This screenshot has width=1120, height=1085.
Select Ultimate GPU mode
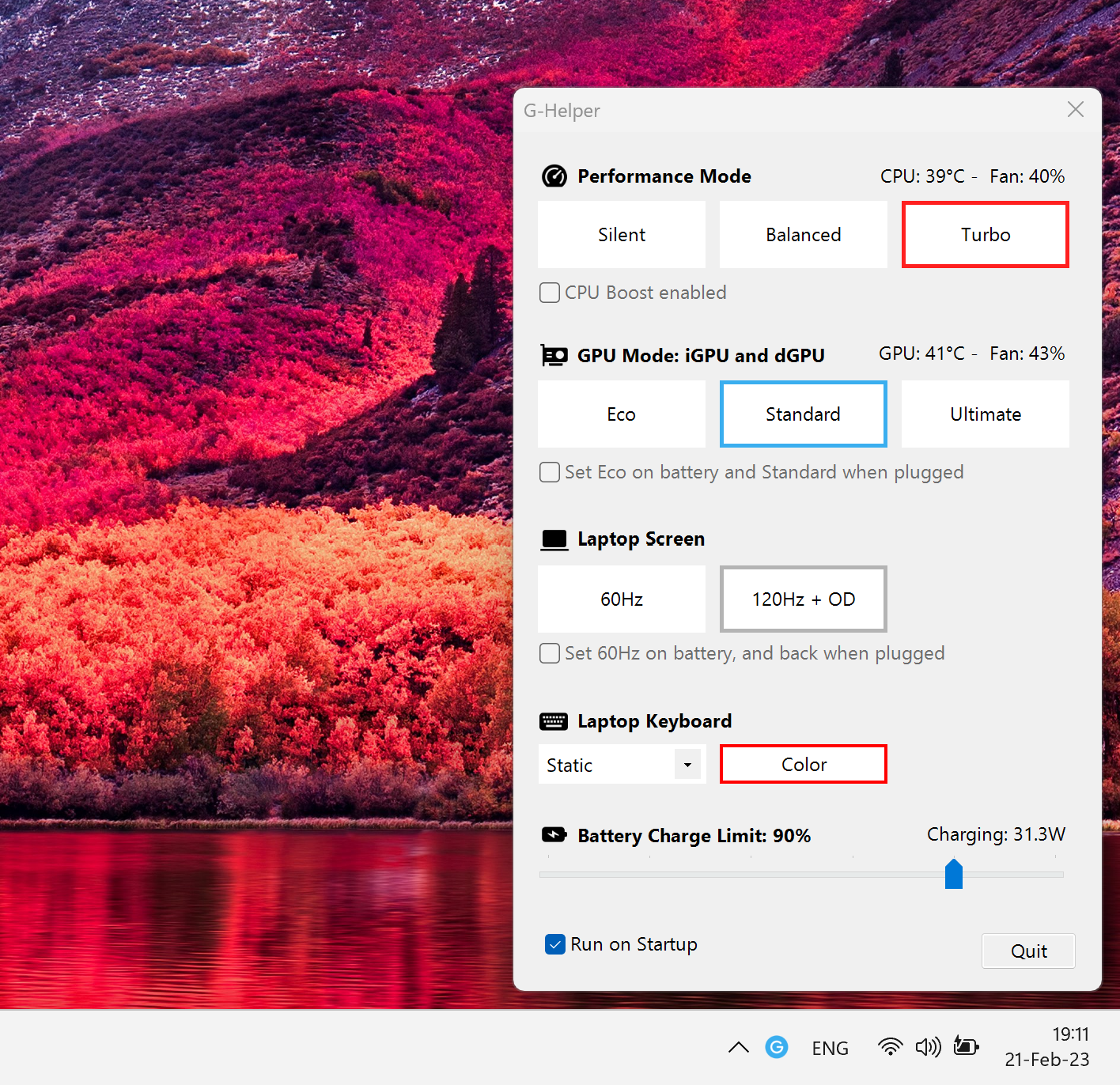tap(985, 414)
